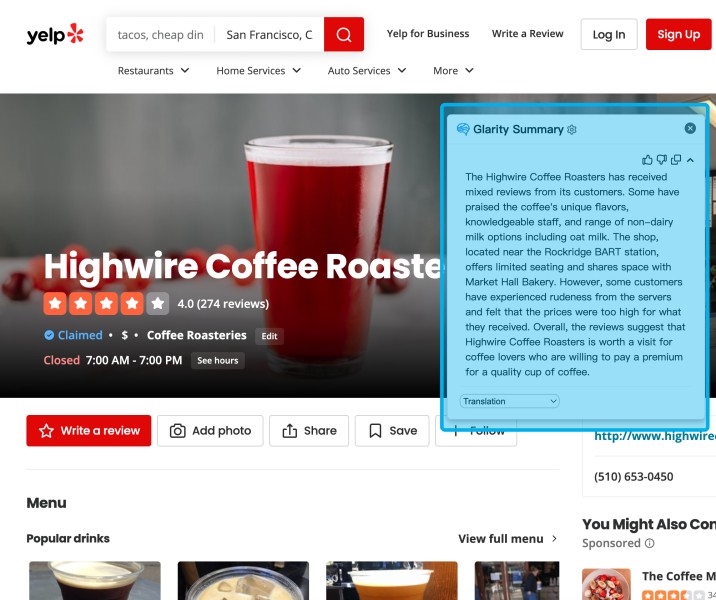Click the Add photo button
The width and height of the screenshot is (716, 600).
pos(210,431)
